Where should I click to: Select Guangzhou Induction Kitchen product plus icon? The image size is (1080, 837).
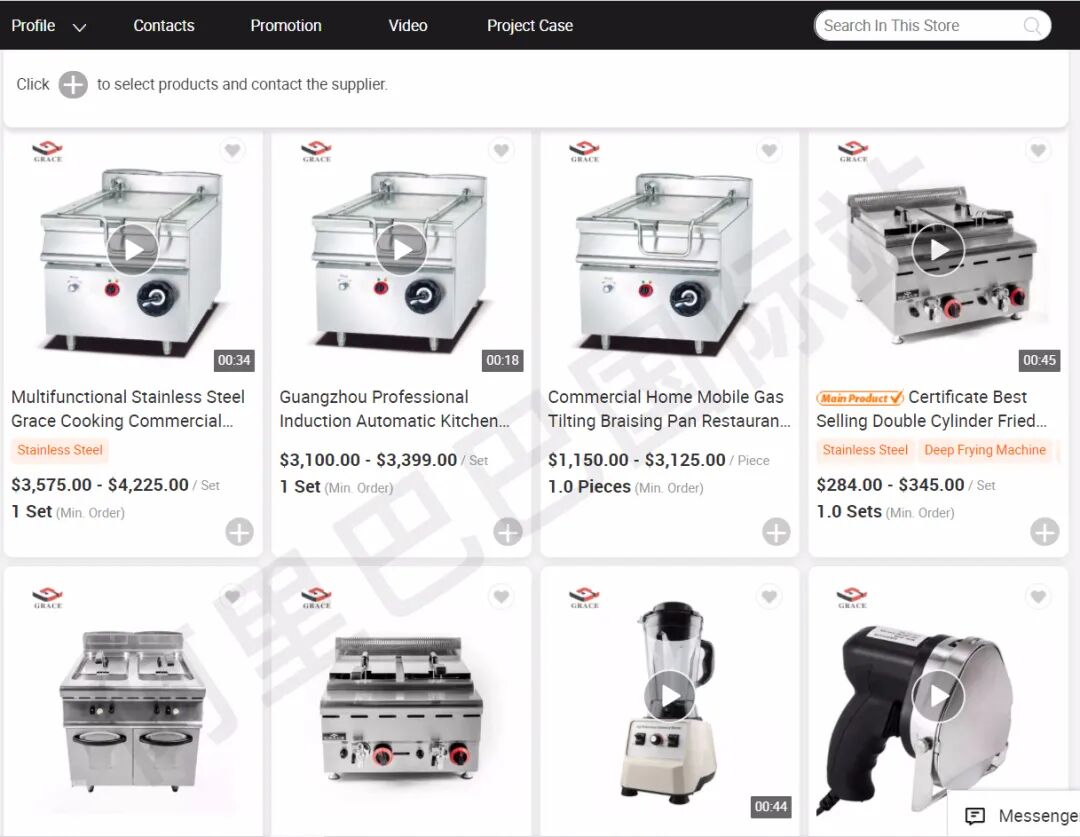508,532
